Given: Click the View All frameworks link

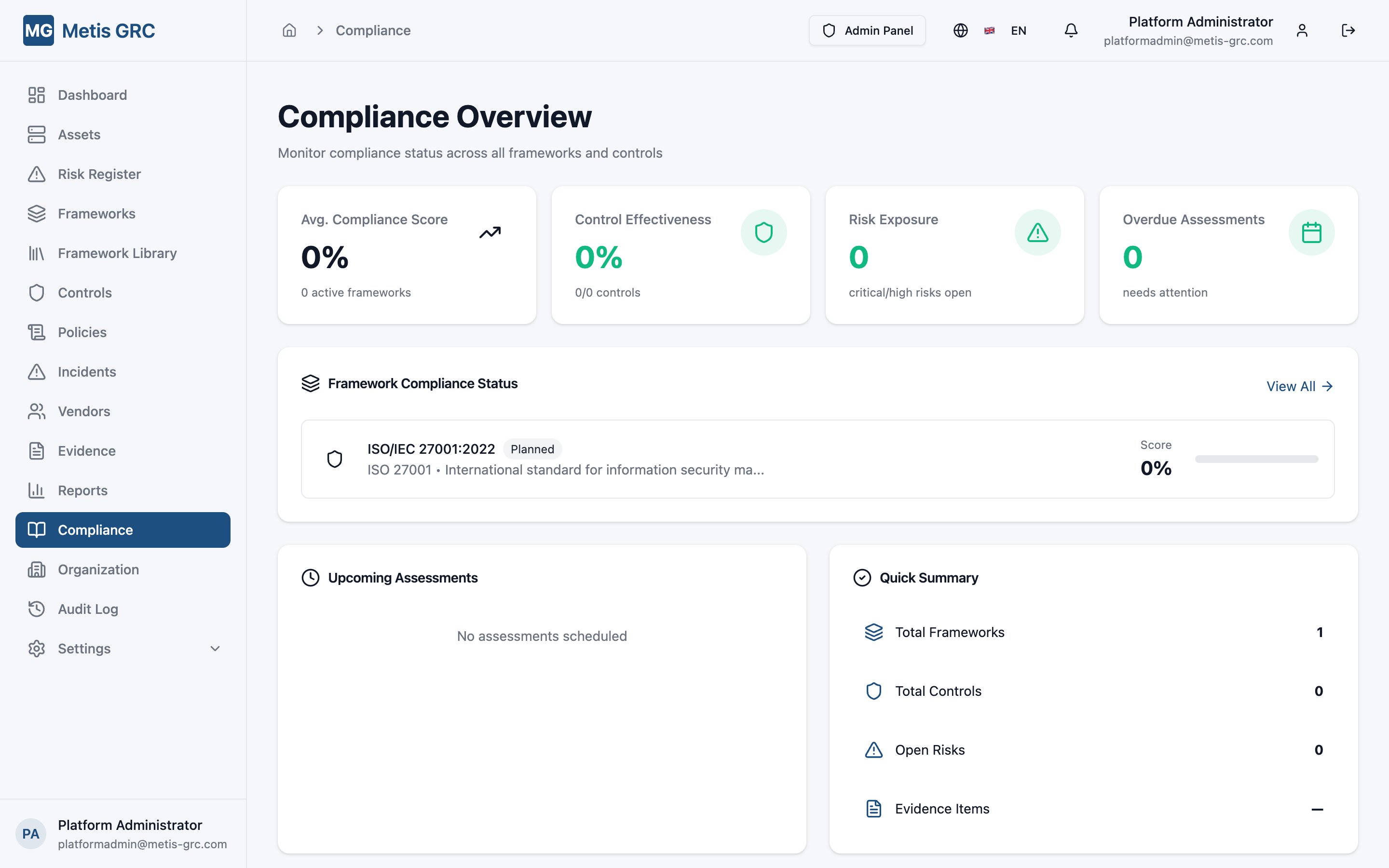Looking at the screenshot, I should pos(1299,386).
